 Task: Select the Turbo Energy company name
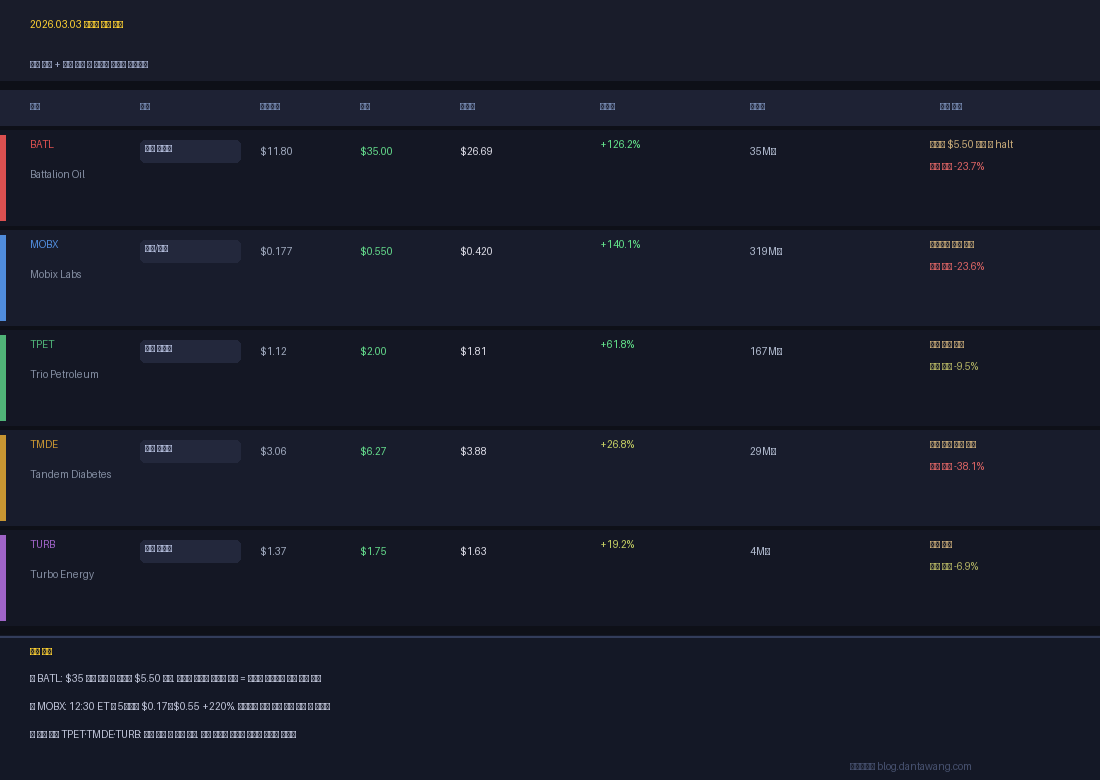coord(62,574)
